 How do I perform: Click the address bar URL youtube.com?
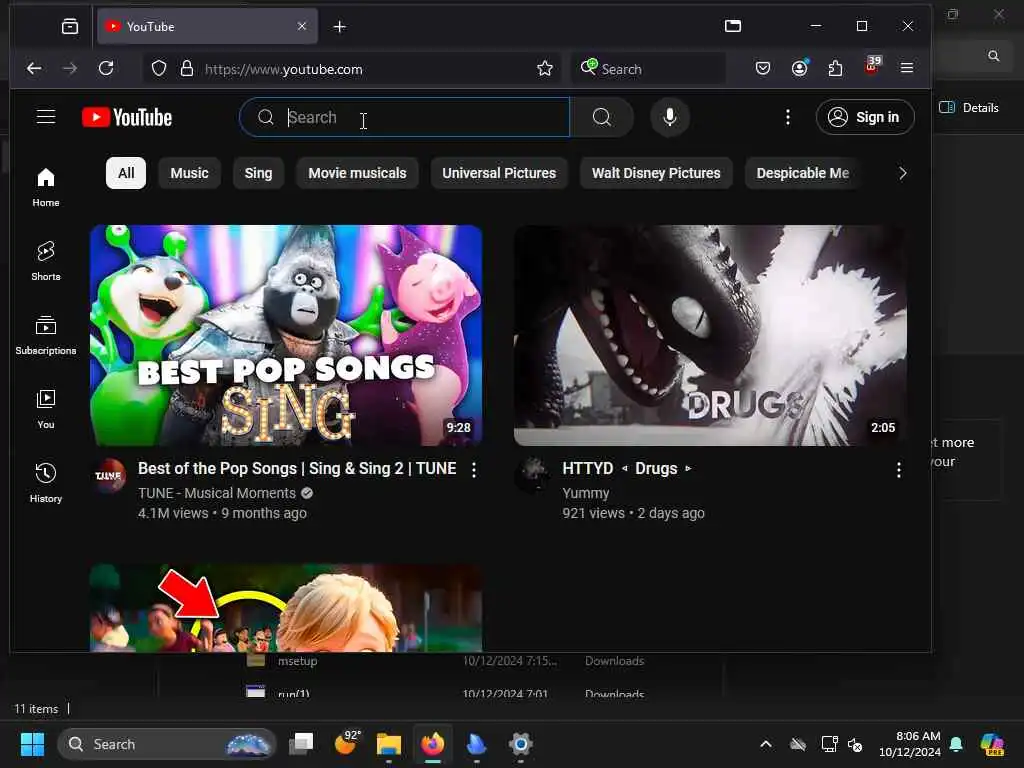click(283, 69)
